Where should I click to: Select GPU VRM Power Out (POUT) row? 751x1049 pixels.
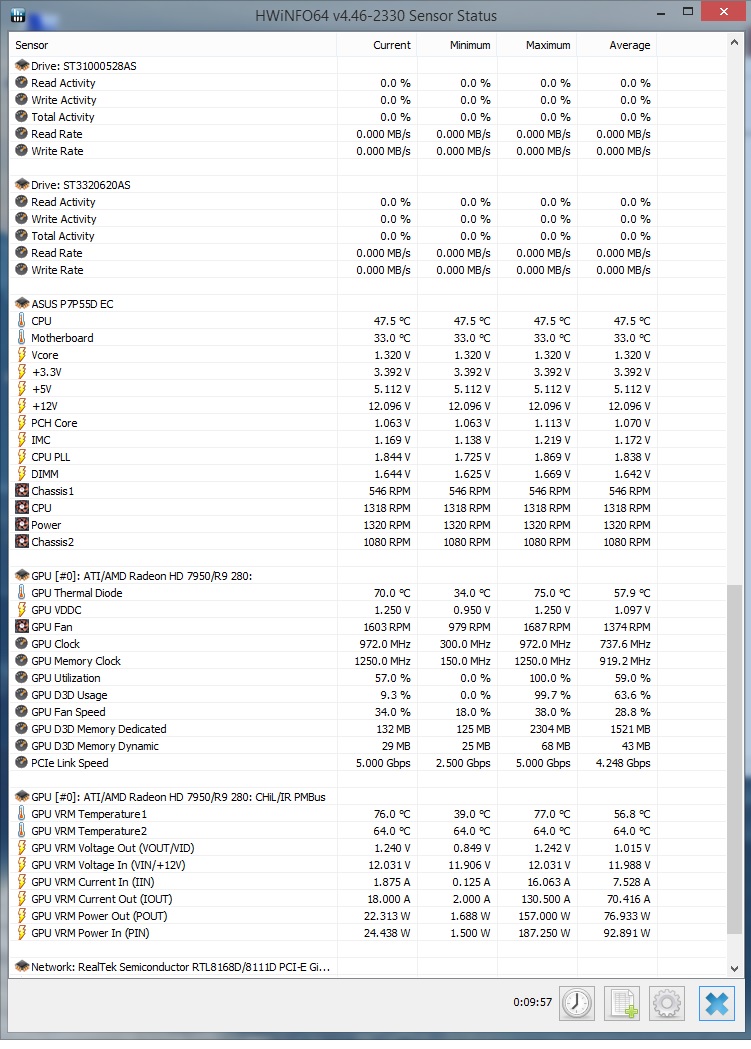(368, 916)
